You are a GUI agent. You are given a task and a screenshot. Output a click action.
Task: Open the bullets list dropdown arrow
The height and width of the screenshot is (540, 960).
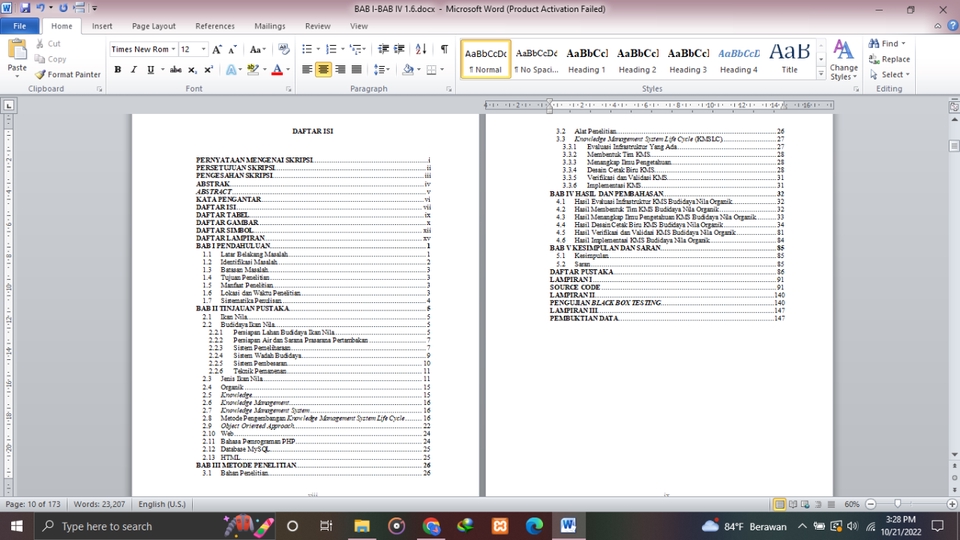[318, 49]
